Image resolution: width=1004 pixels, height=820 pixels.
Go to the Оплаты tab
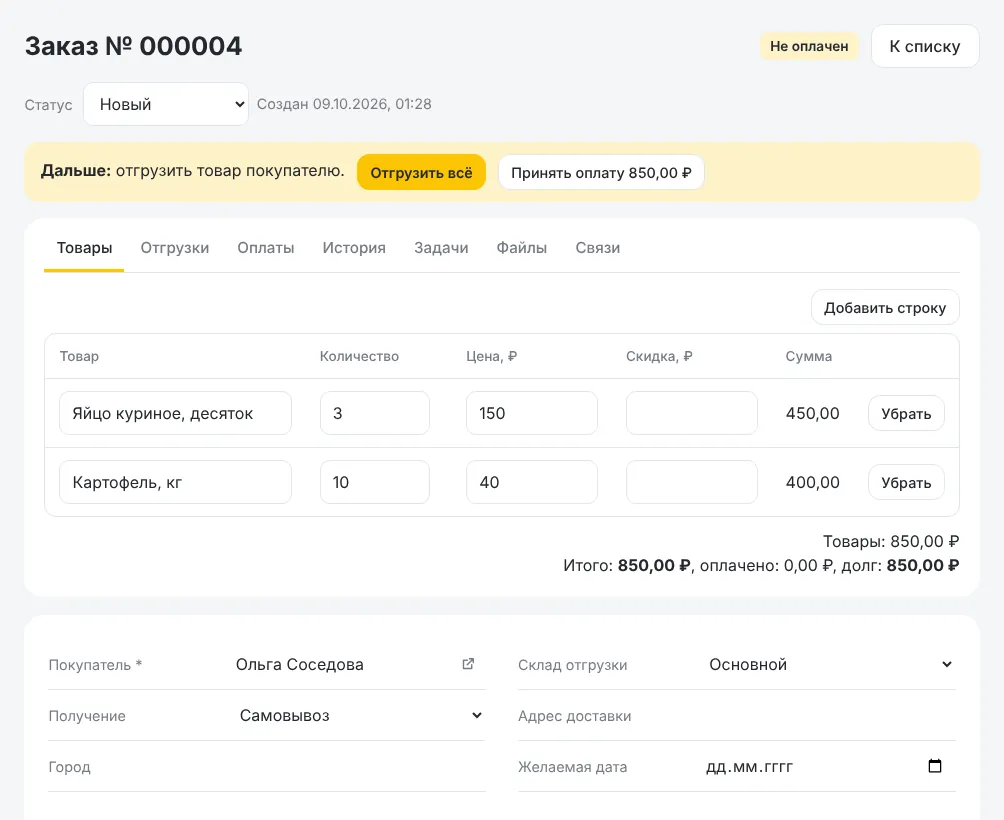click(266, 248)
